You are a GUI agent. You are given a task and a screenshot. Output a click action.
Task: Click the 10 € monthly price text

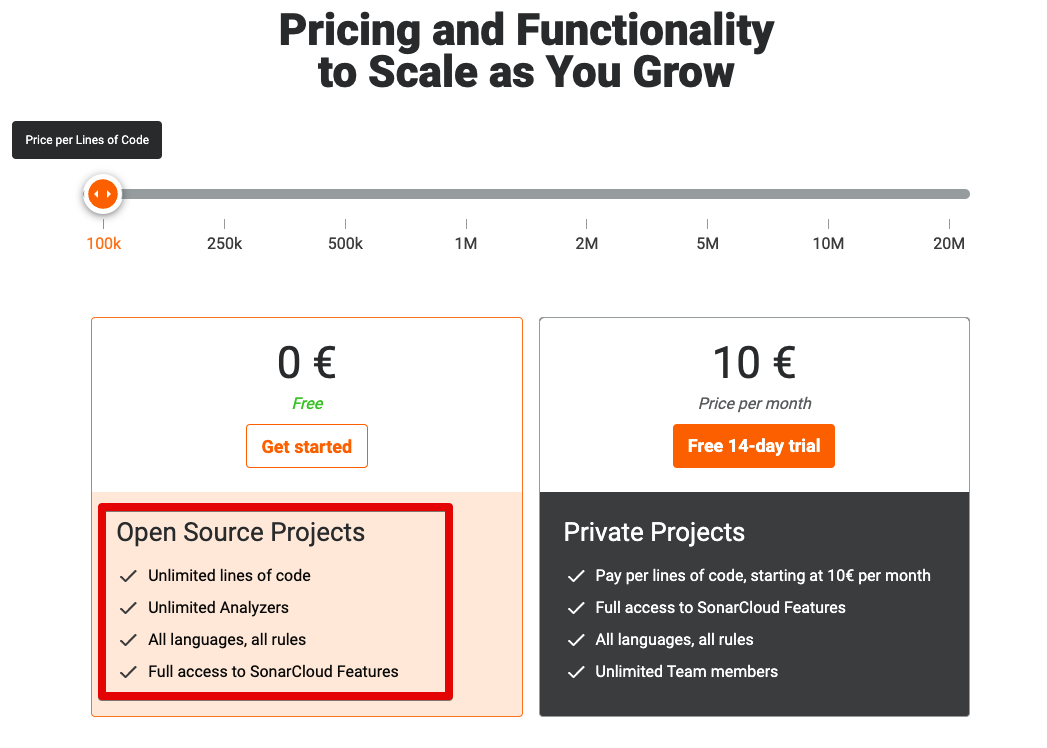pos(753,362)
